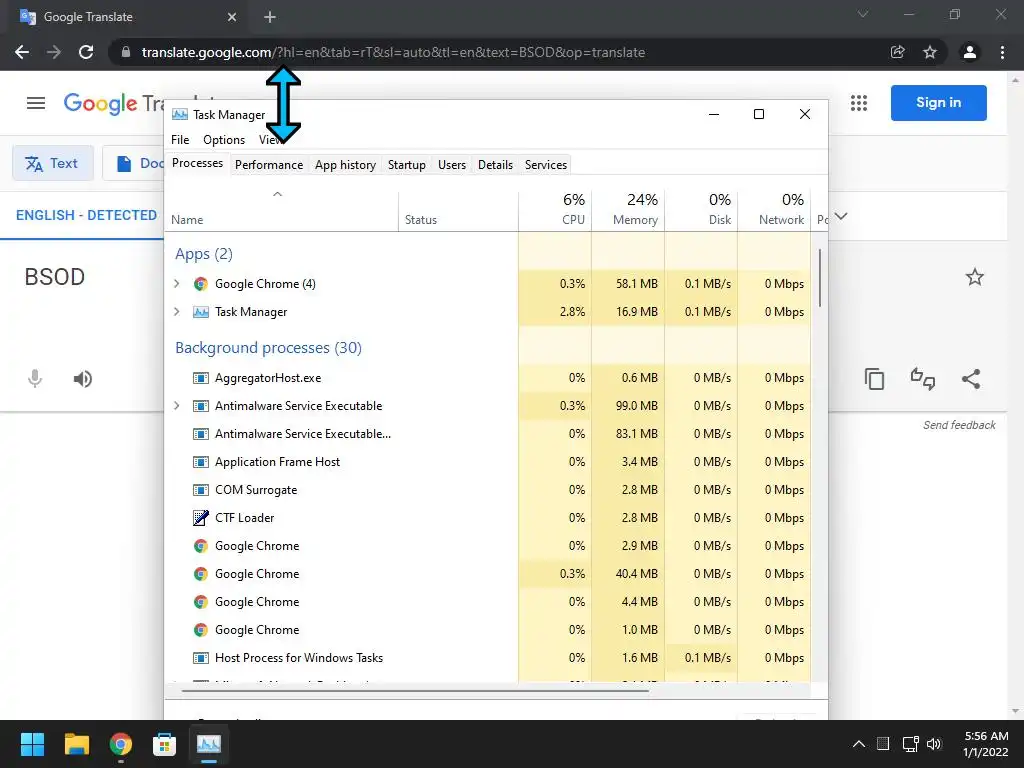The width and height of the screenshot is (1024, 768).
Task: Expand the Task Manager app row
Action: tap(176, 312)
